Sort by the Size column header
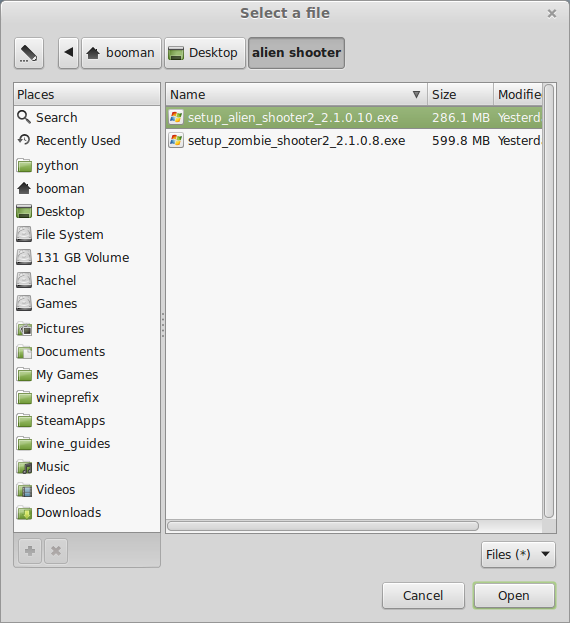Viewport: 570px width, 623px height. tap(460, 95)
